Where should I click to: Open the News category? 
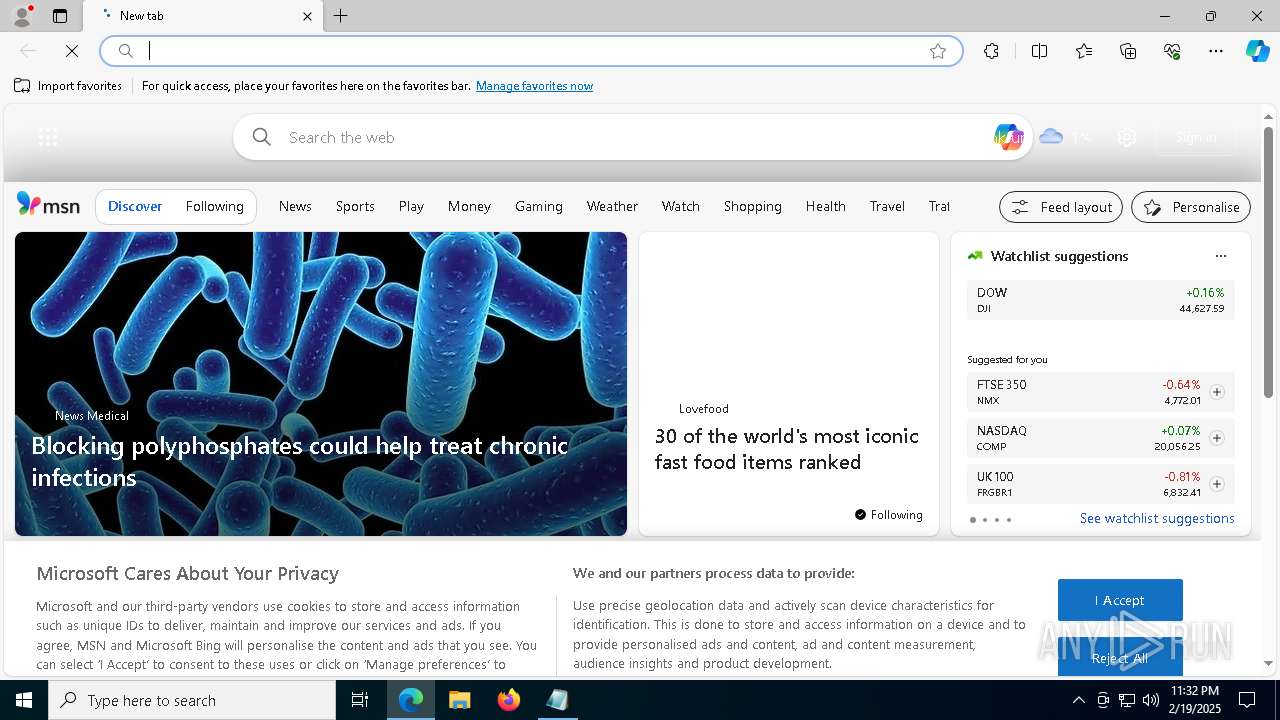295,206
